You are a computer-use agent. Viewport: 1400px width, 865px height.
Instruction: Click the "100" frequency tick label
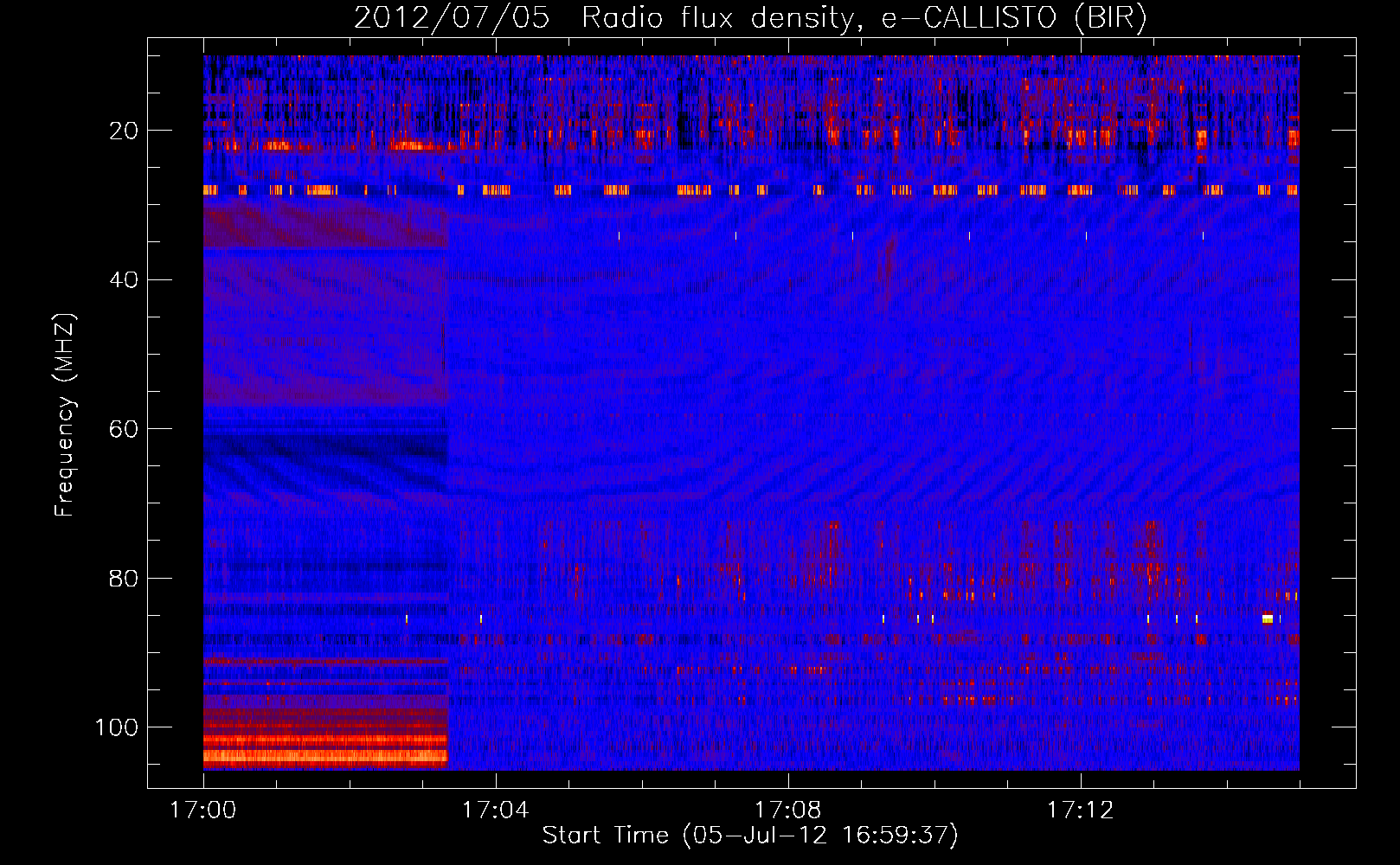(x=117, y=727)
